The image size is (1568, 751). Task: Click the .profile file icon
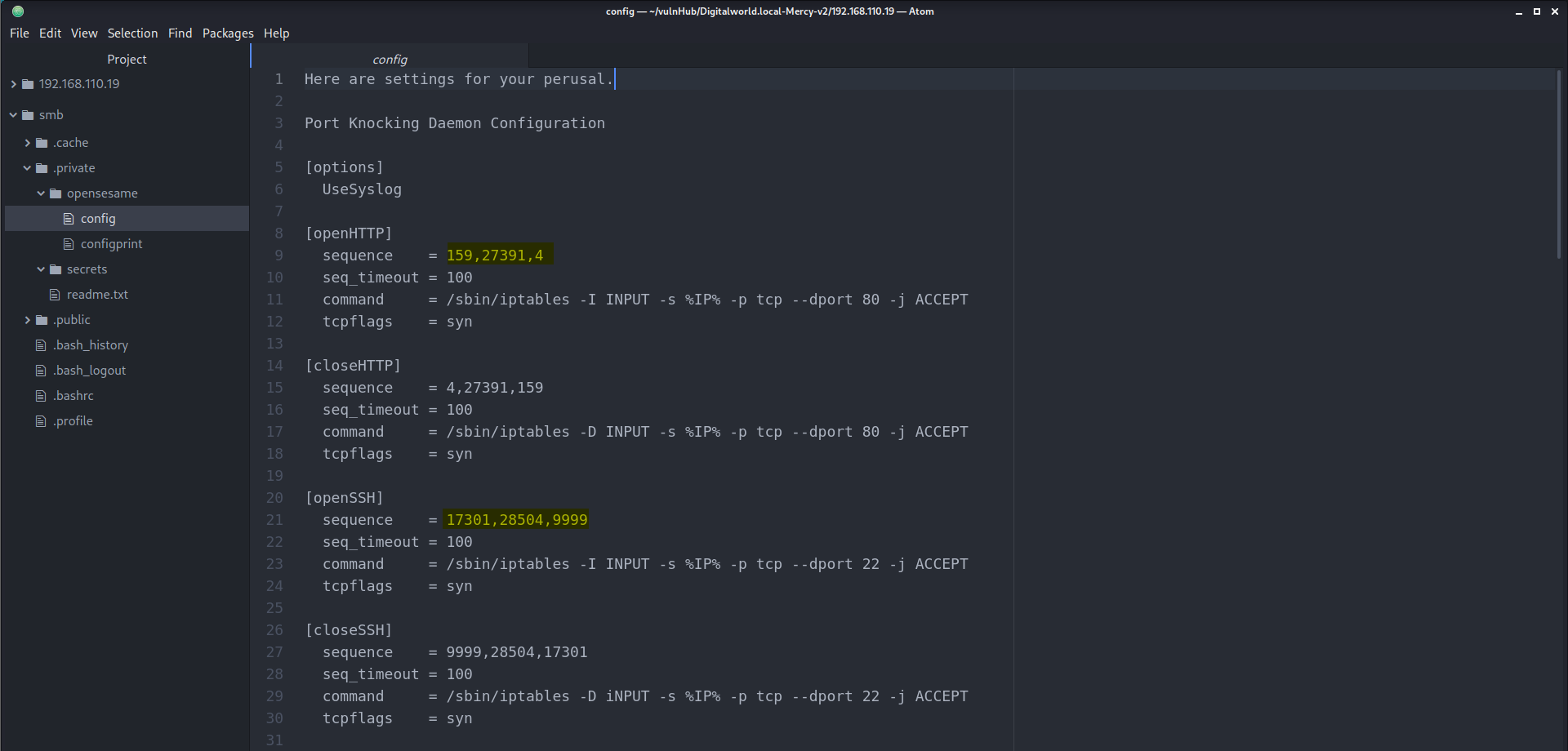[x=41, y=421]
